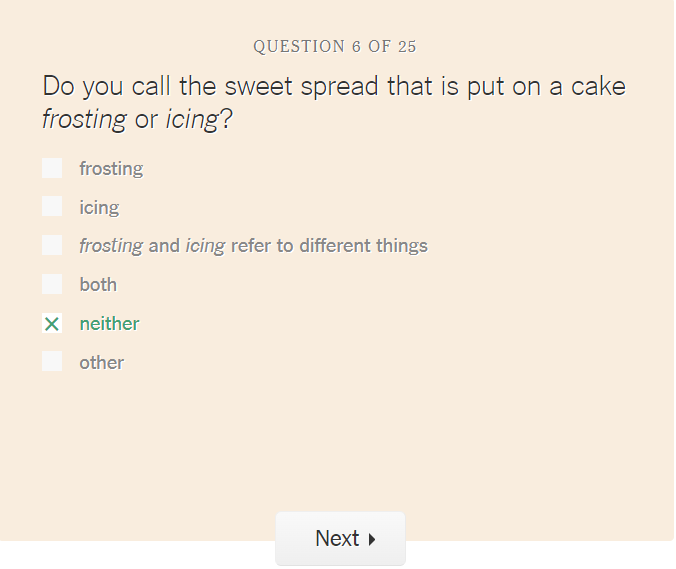This screenshot has width=676, height=569.
Task: Click the Question 6 of 25 header
Action: pos(335,46)
